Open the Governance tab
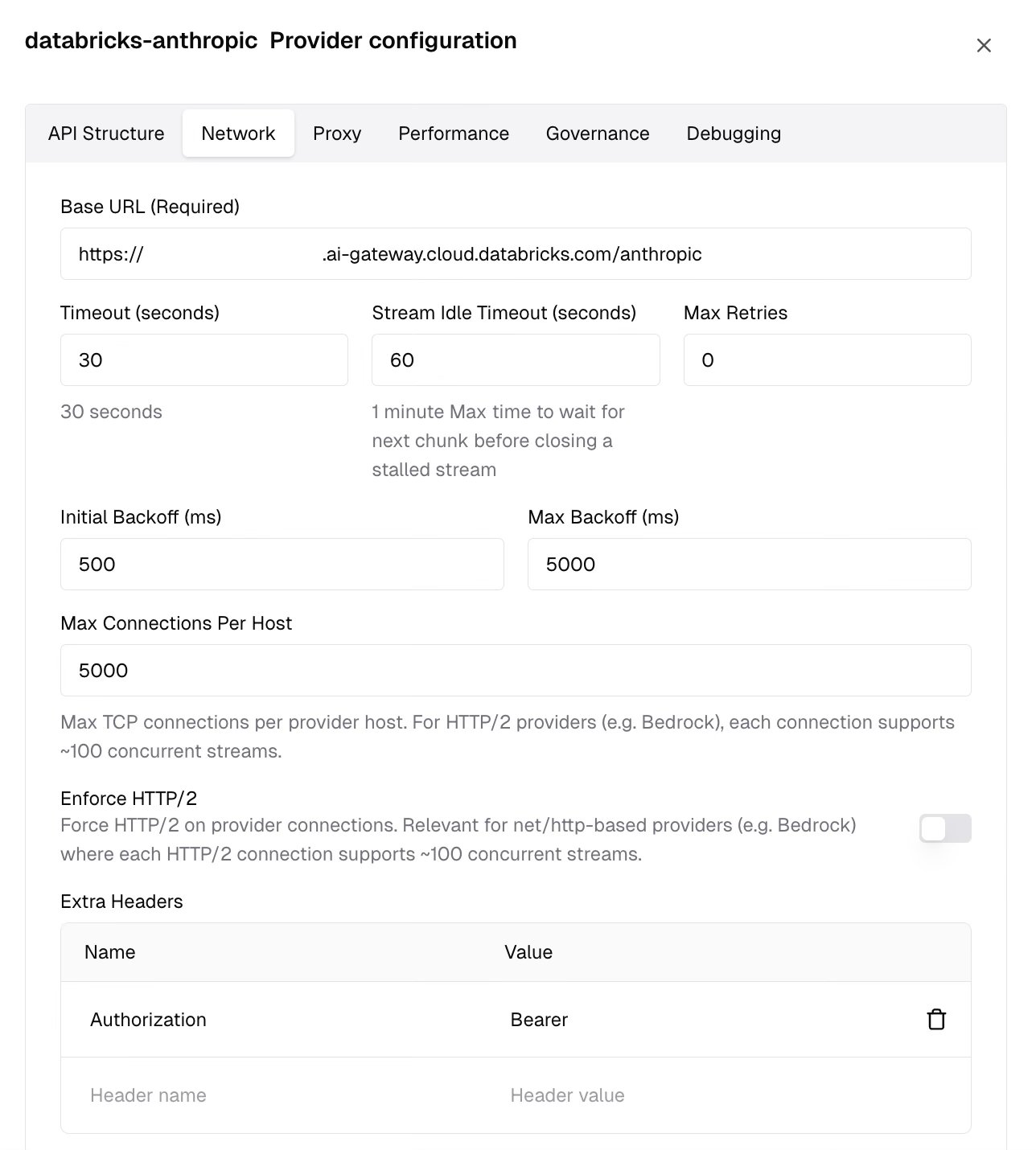The height and width of the screenshot is (1150, 1036). (598, 133)
